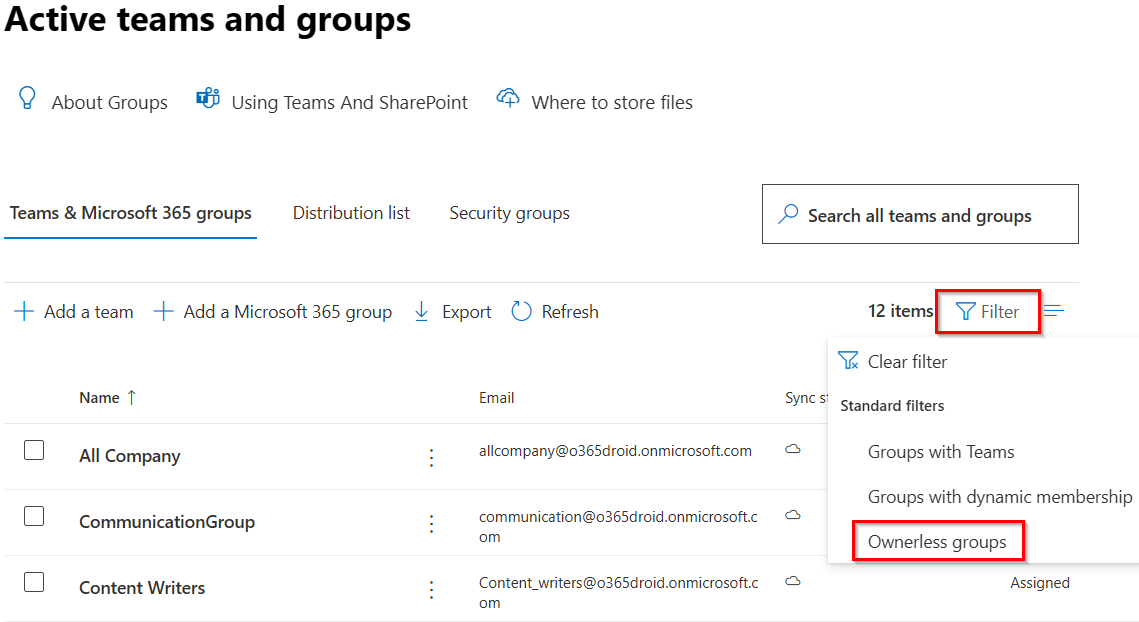Viewport: 1139px width, 622px height.
Task: Click the Refresh icon to reload groups
Action: tap(521, 311)
